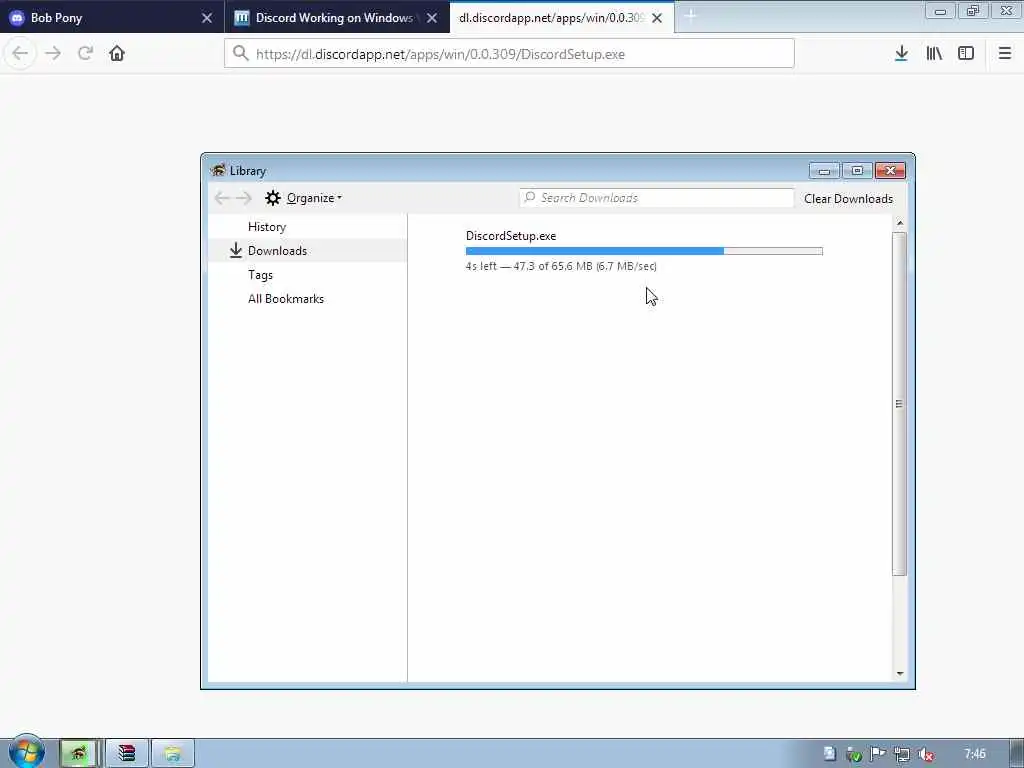Open the Downloads toolbar arrow
1024x768 pixels.
(x=901, y=54)
